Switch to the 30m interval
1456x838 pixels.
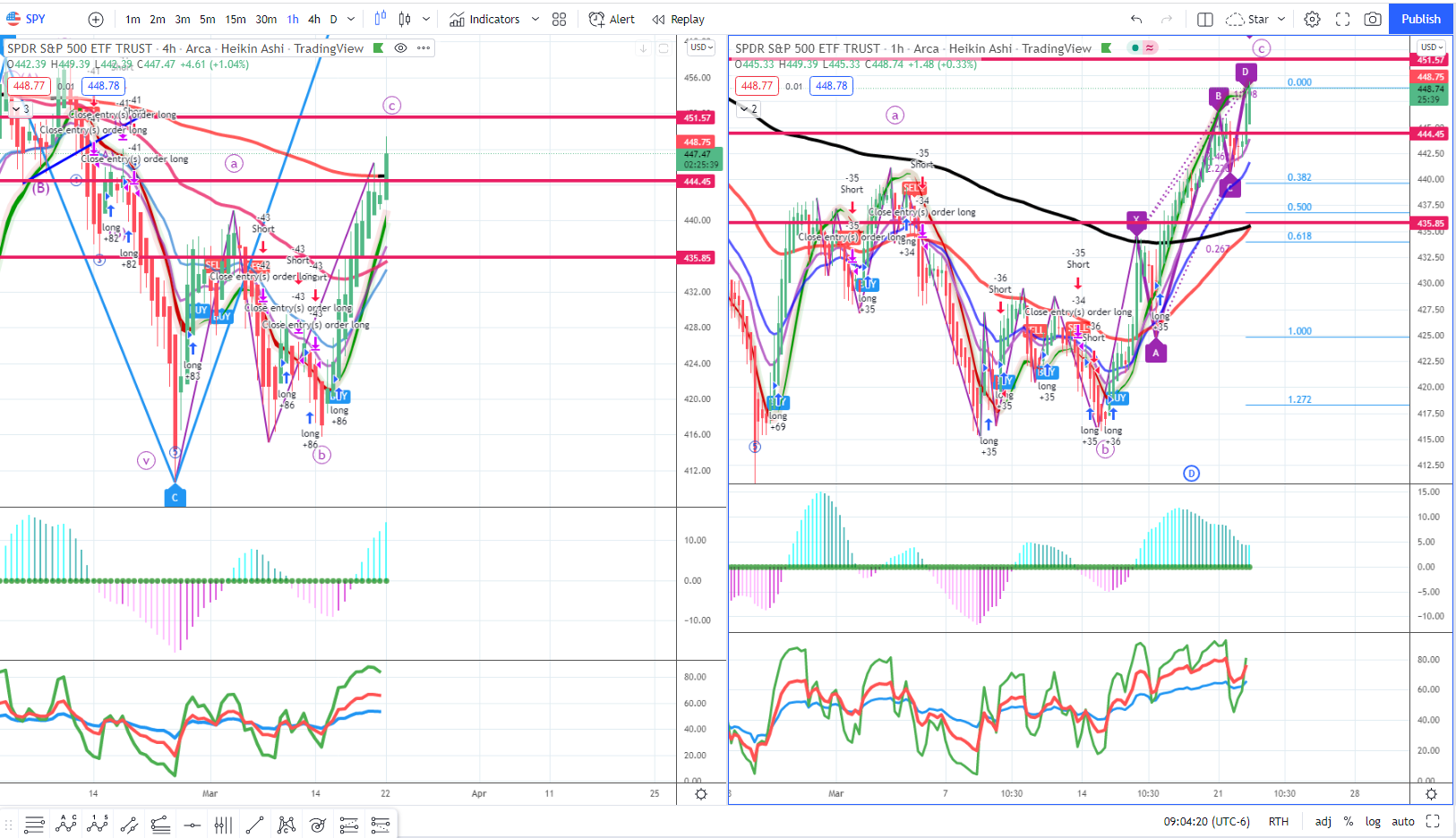point(266,19)
